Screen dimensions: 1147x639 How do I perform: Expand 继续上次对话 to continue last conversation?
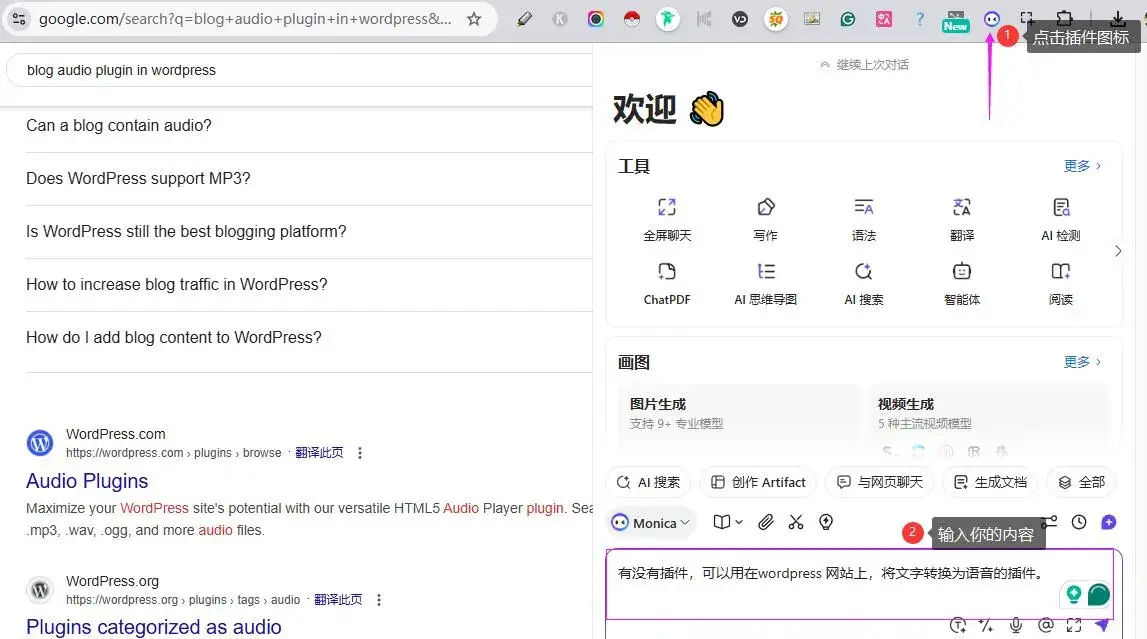click(x=864, y=65)
